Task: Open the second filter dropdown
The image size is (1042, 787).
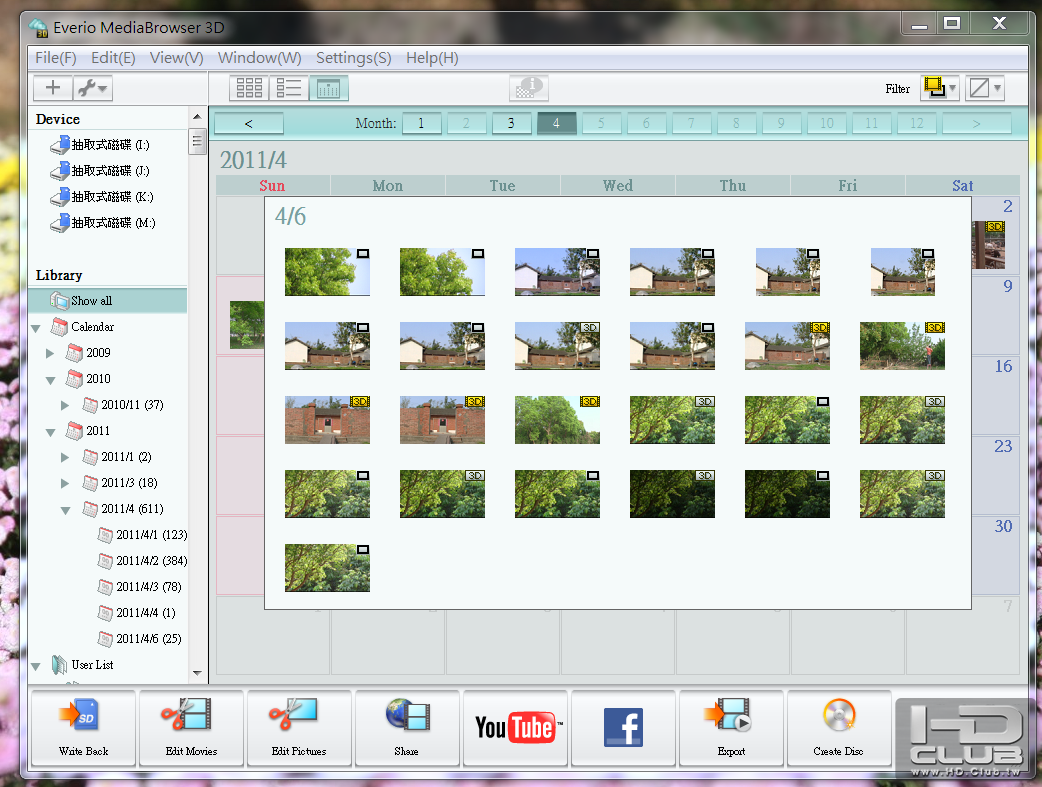Action: [984, 88]
